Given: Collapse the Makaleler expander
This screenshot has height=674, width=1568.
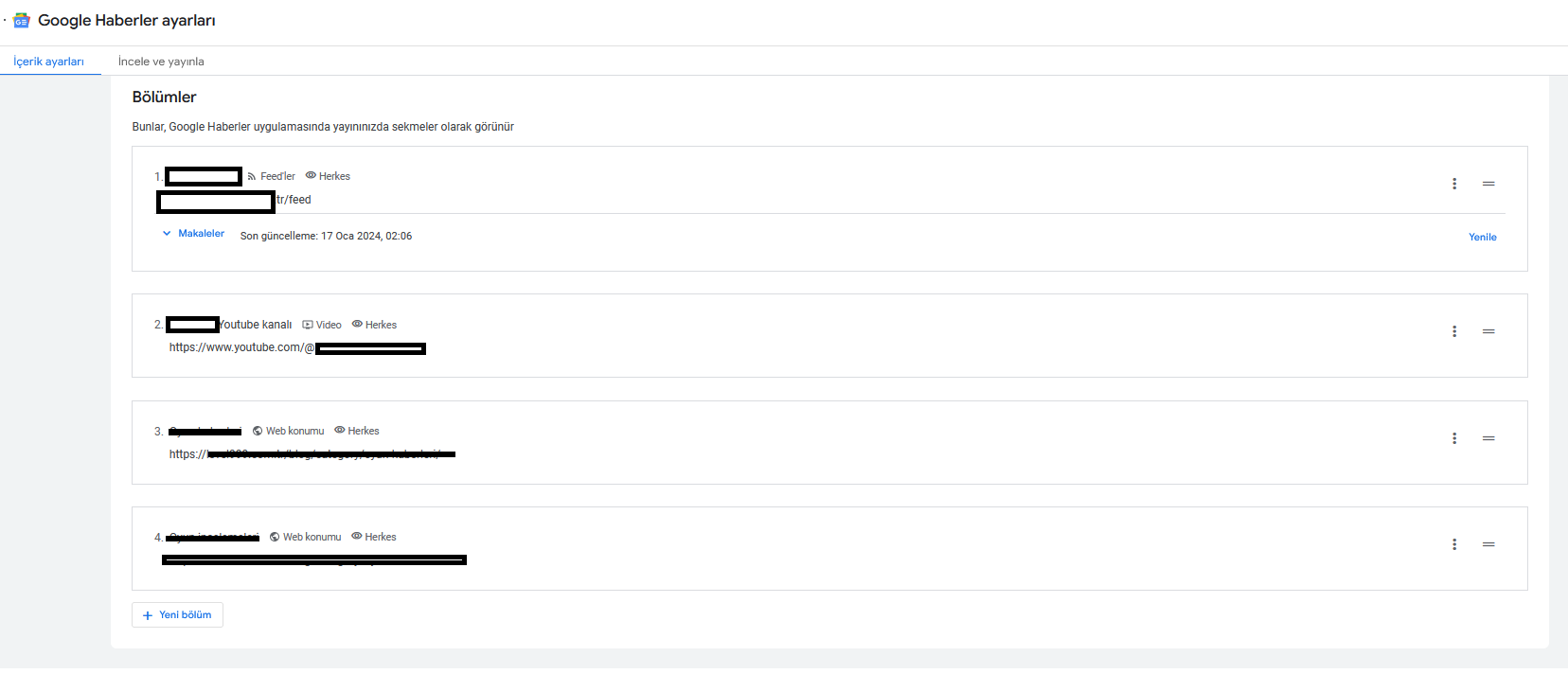Looking at the screenshot, I should pos(193,234).
